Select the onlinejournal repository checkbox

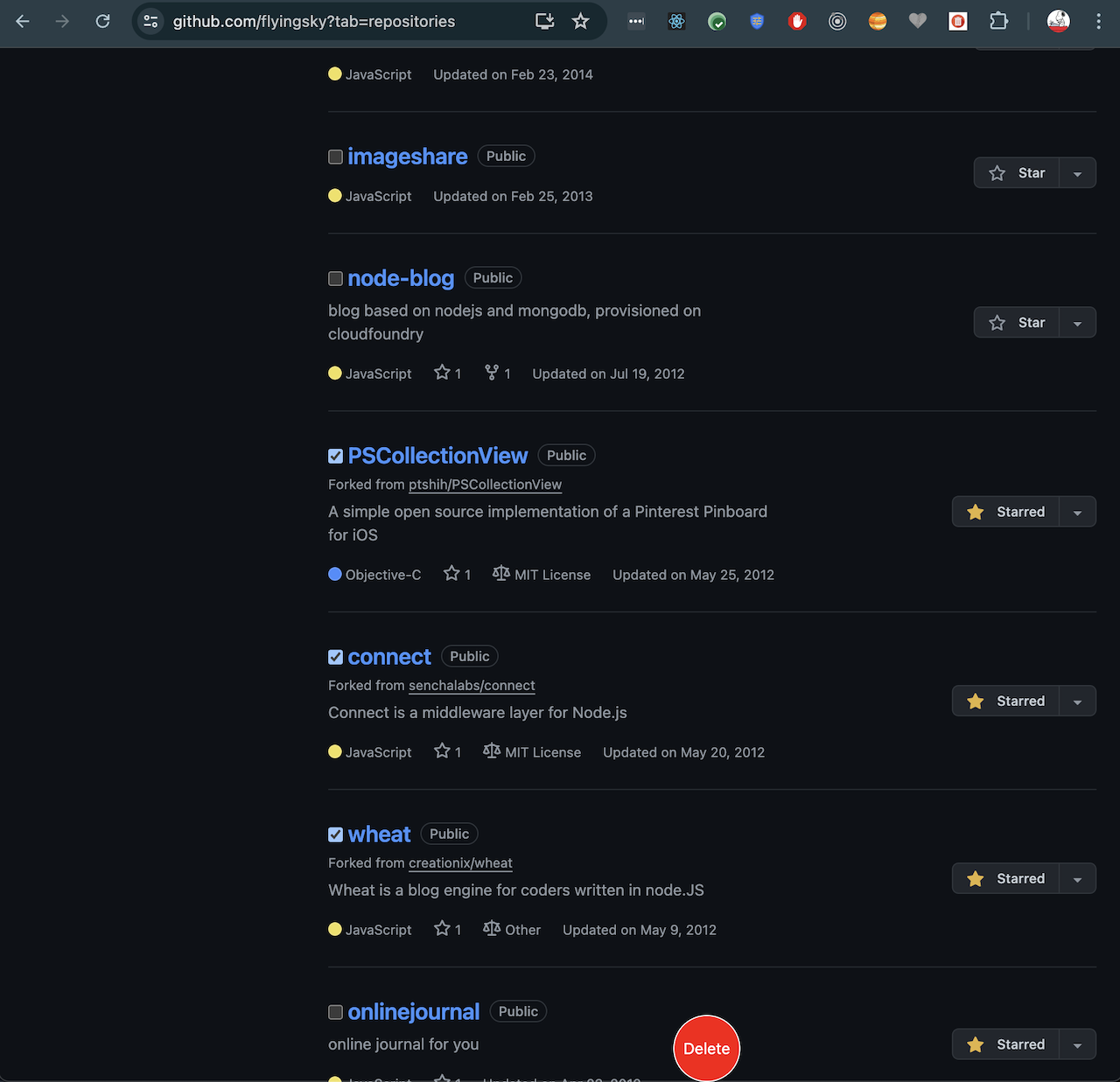click(x=335, y=1013)
